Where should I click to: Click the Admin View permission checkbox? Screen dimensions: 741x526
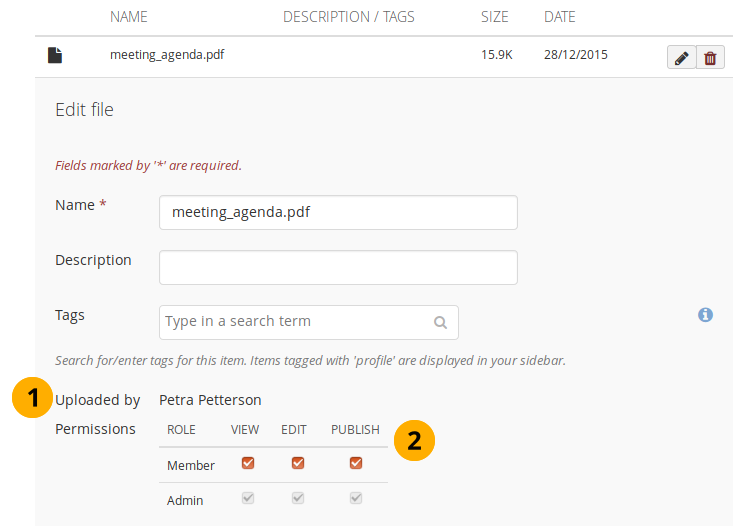coord(248,498)
